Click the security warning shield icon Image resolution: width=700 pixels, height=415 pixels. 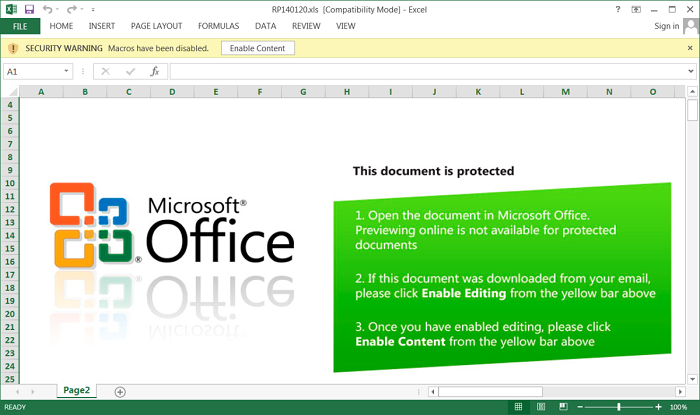click(x=13, y=48)
